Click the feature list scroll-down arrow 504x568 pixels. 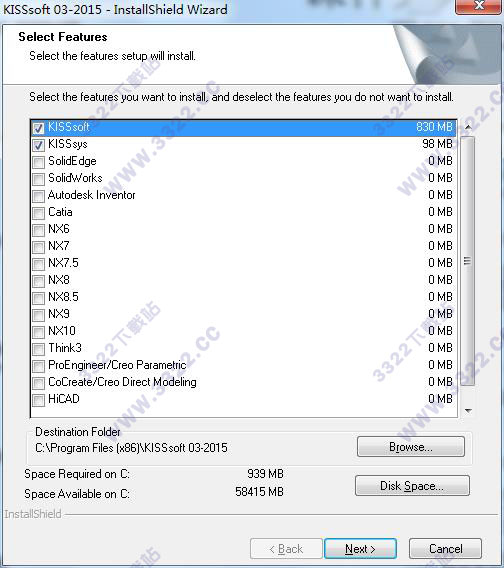[468, 411]
